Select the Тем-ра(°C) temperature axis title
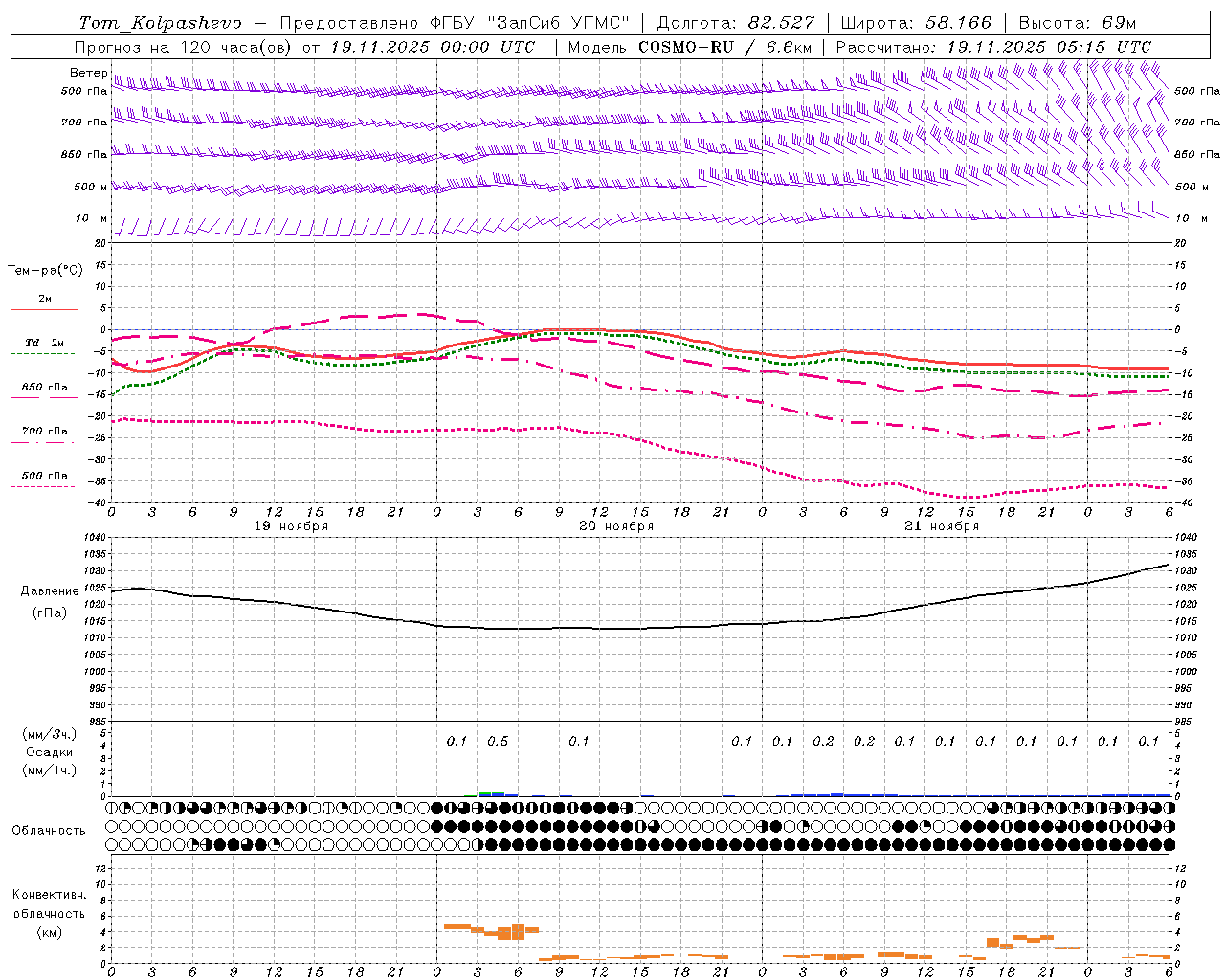 tap(45, 270)
